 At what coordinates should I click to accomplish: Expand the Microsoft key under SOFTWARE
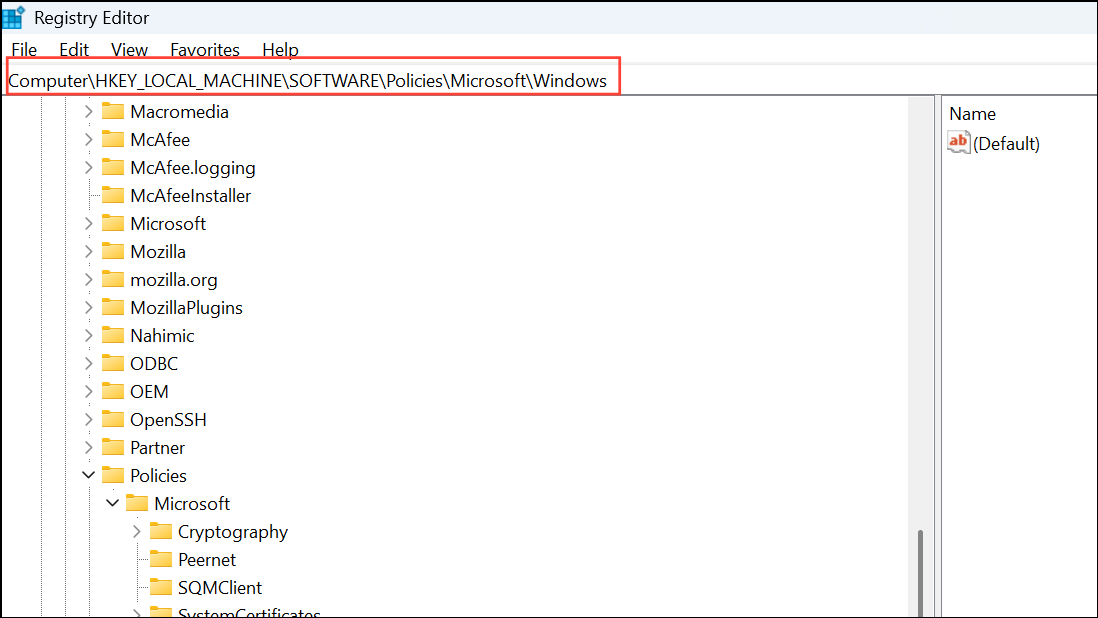coord(88,223)
